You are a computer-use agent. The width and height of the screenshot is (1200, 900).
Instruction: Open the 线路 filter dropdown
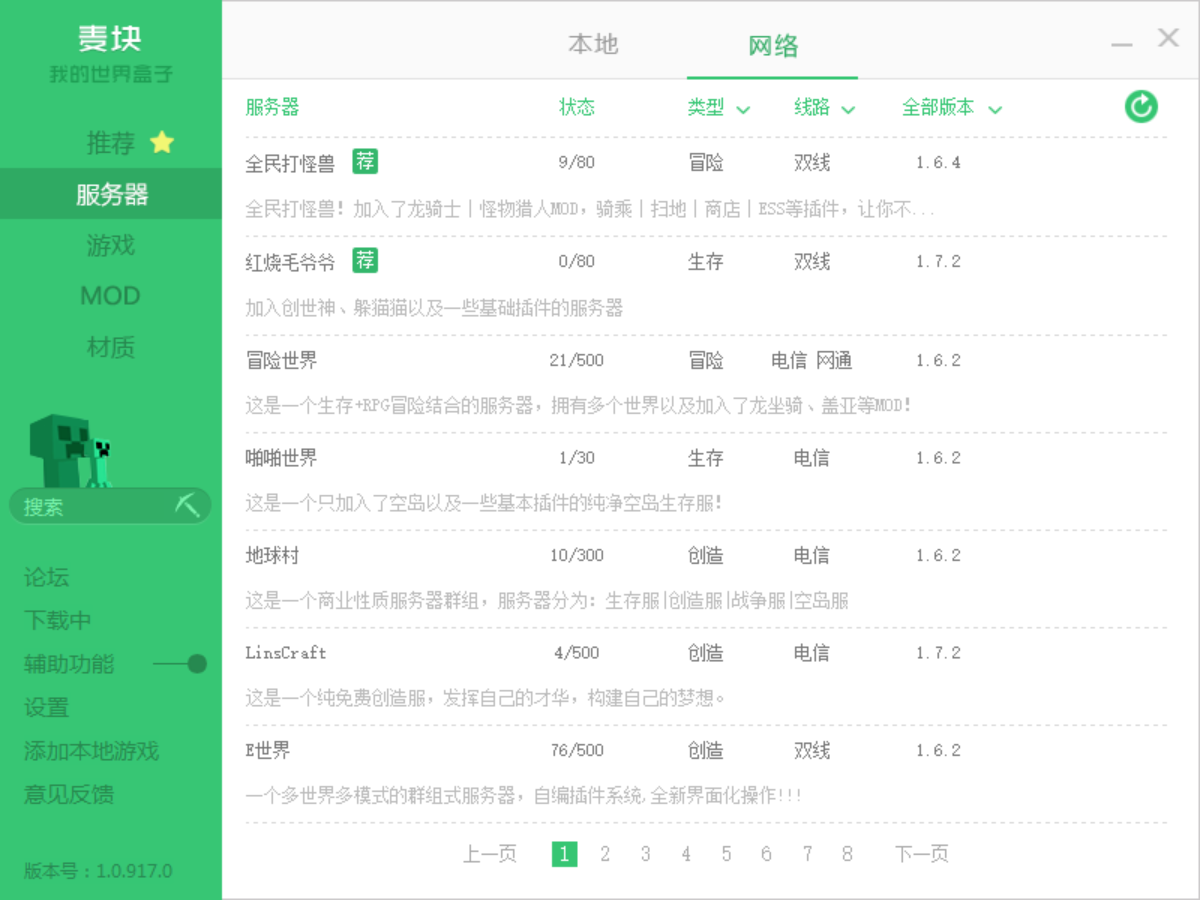(825, 108)
